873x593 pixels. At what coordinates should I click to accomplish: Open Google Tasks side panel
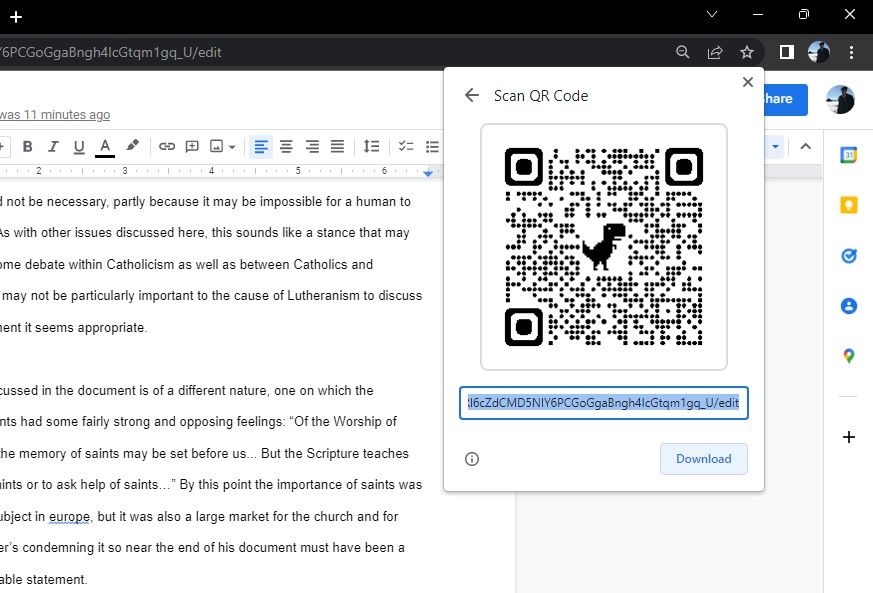(x=849, y=255)
